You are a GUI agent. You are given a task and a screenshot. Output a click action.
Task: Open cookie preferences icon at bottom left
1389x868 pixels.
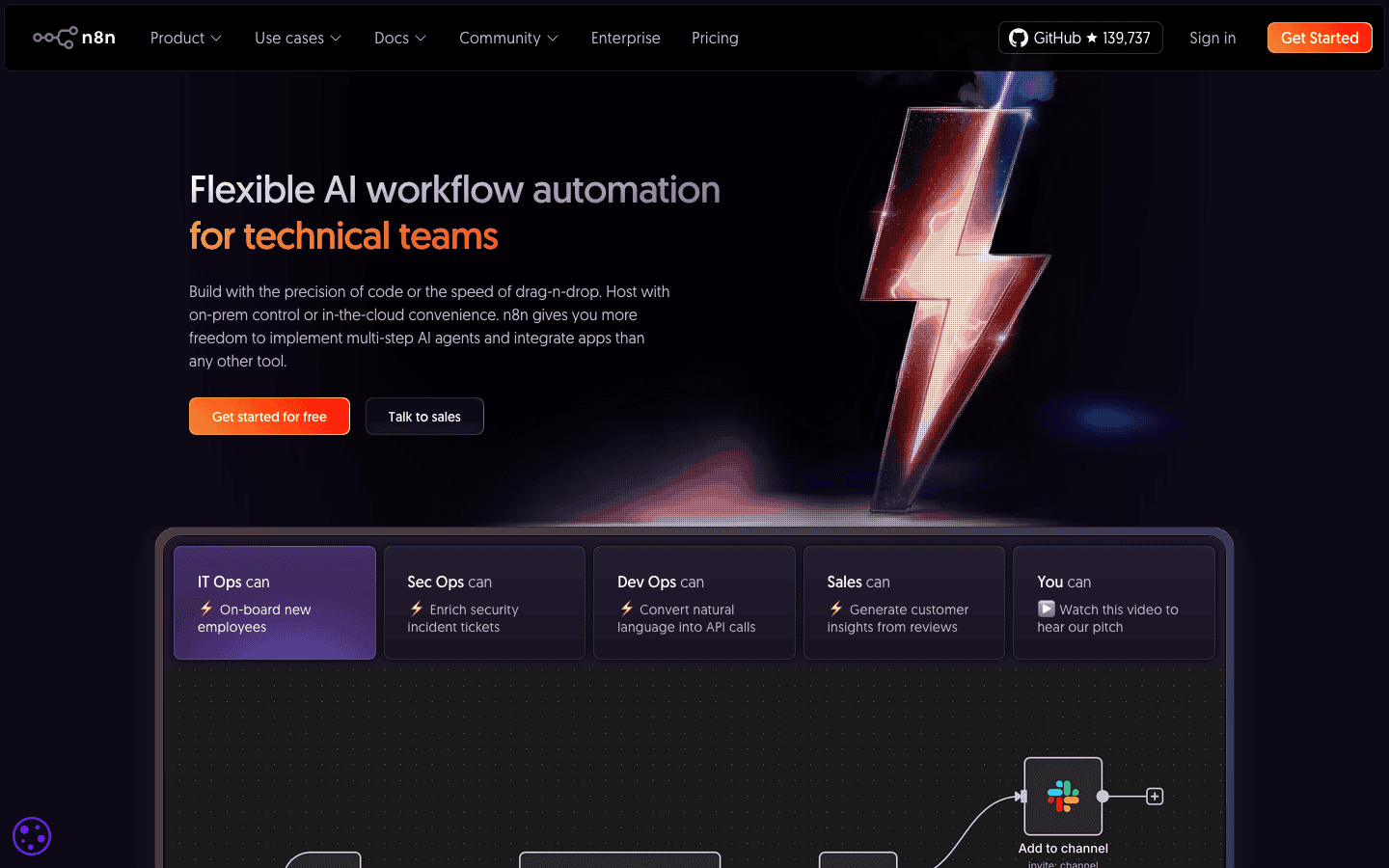click(x=32, y=836)
